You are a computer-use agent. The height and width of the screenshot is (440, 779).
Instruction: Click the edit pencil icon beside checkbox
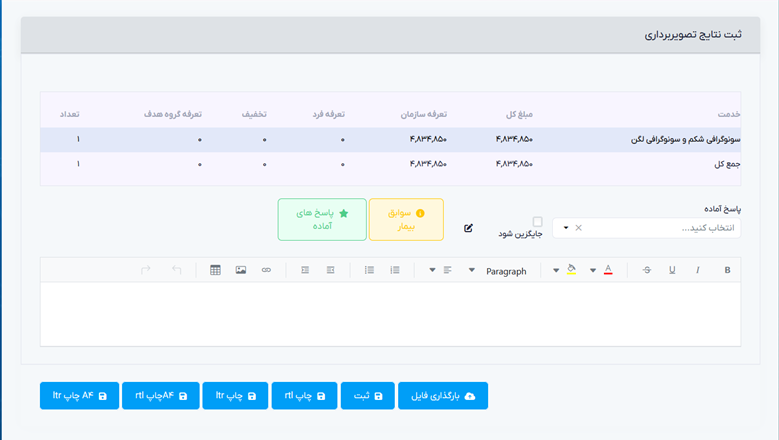(x=468, y=228)
